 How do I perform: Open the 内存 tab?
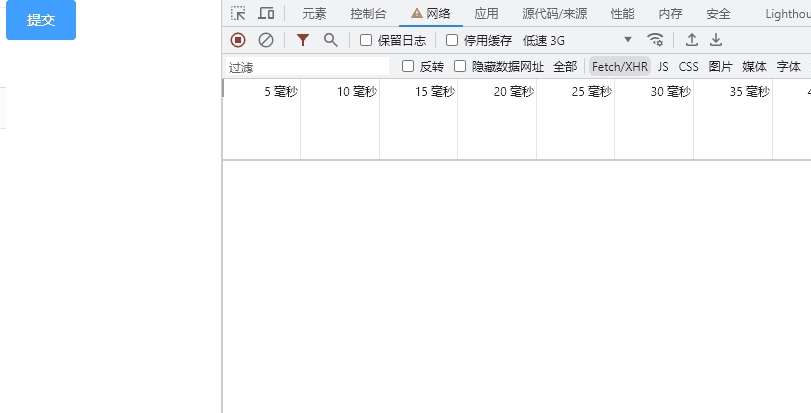point(670,14)
